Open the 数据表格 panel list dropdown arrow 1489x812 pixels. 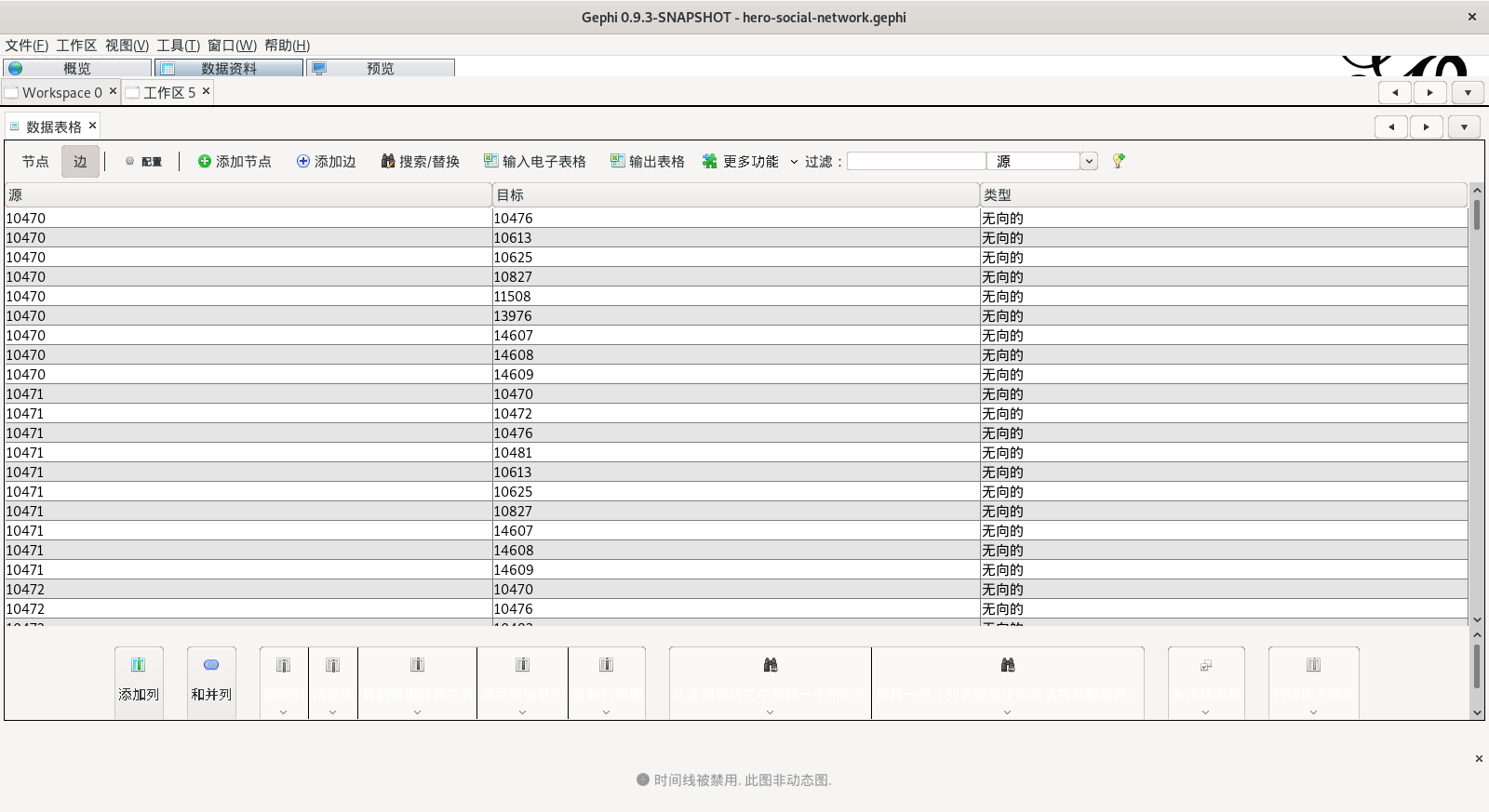(1464, 127)
